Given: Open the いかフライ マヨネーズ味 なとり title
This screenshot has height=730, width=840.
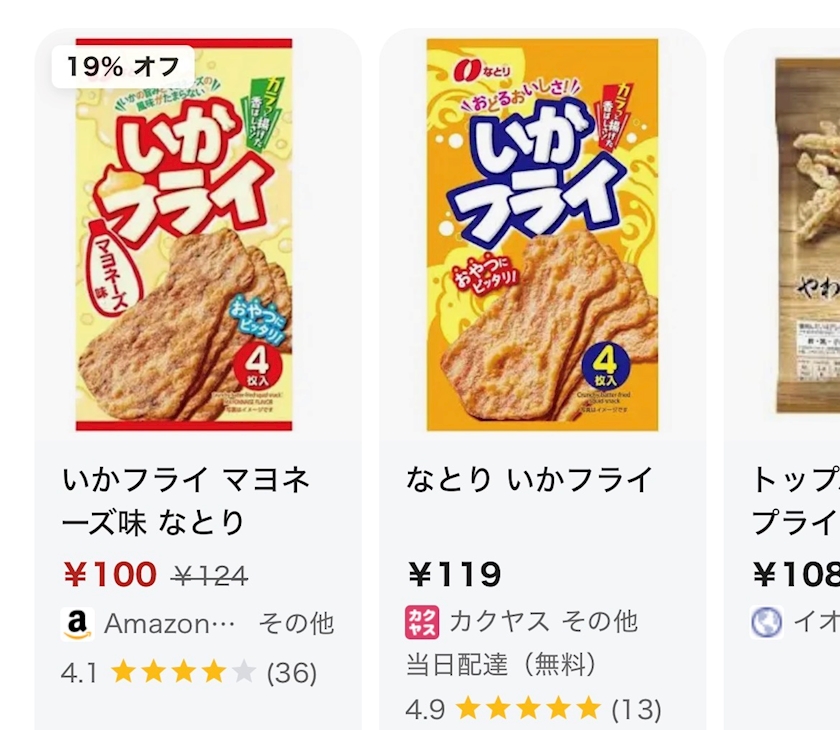Looking at the screenshot, I should click(186, 500).
